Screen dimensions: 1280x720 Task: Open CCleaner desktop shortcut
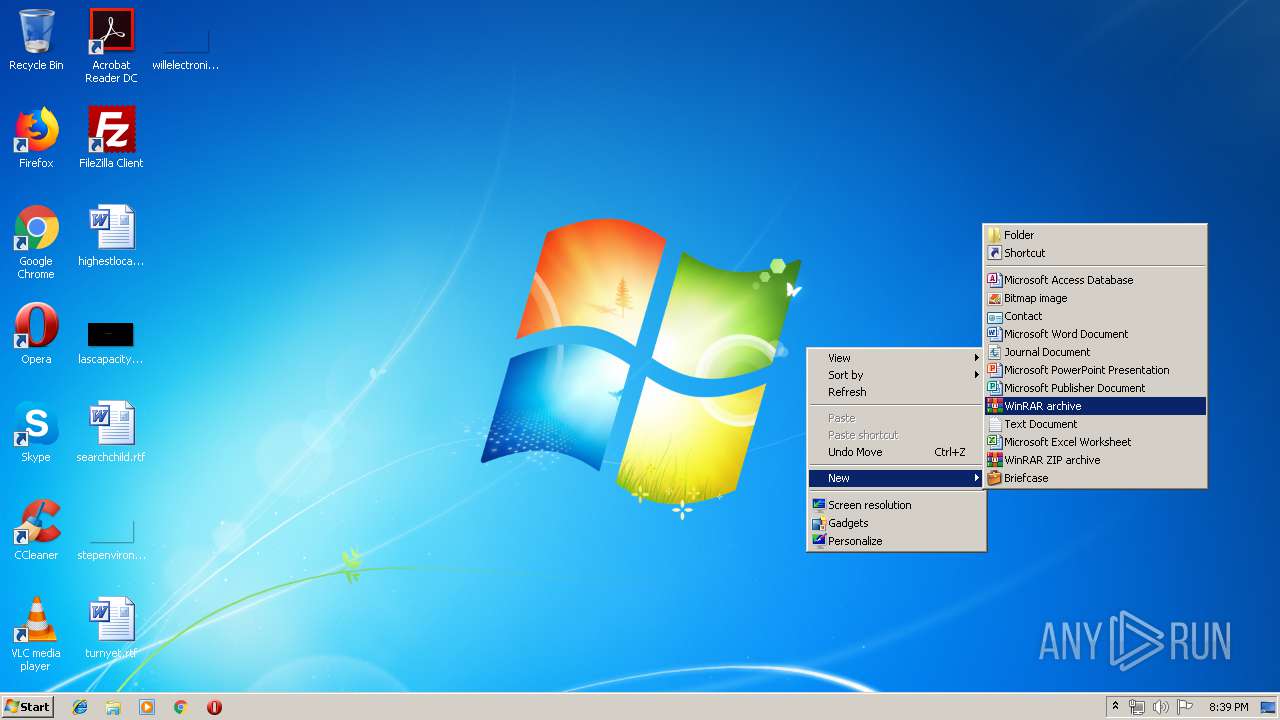pos(36,530)
